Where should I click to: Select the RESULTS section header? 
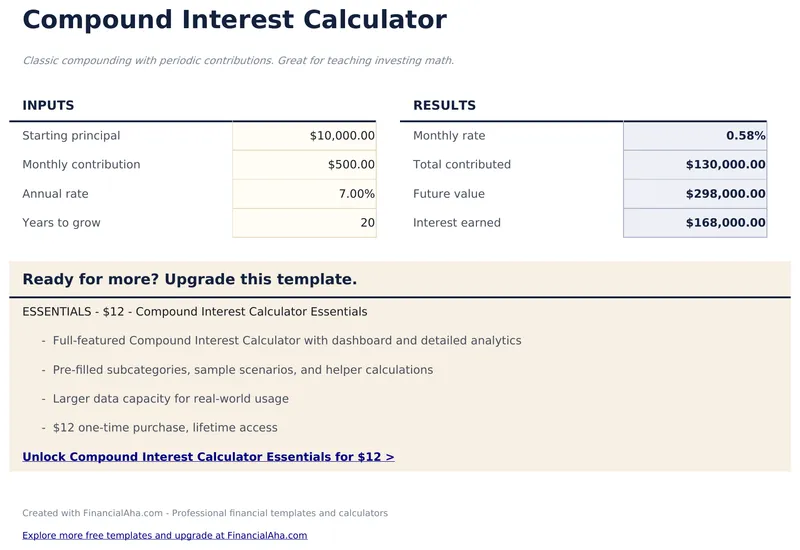pos(444,106)
